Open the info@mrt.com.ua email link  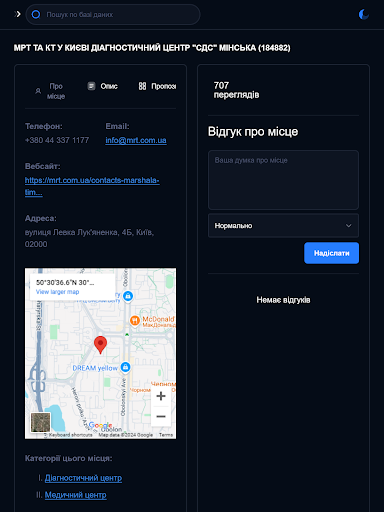click(x=136, y=140)
